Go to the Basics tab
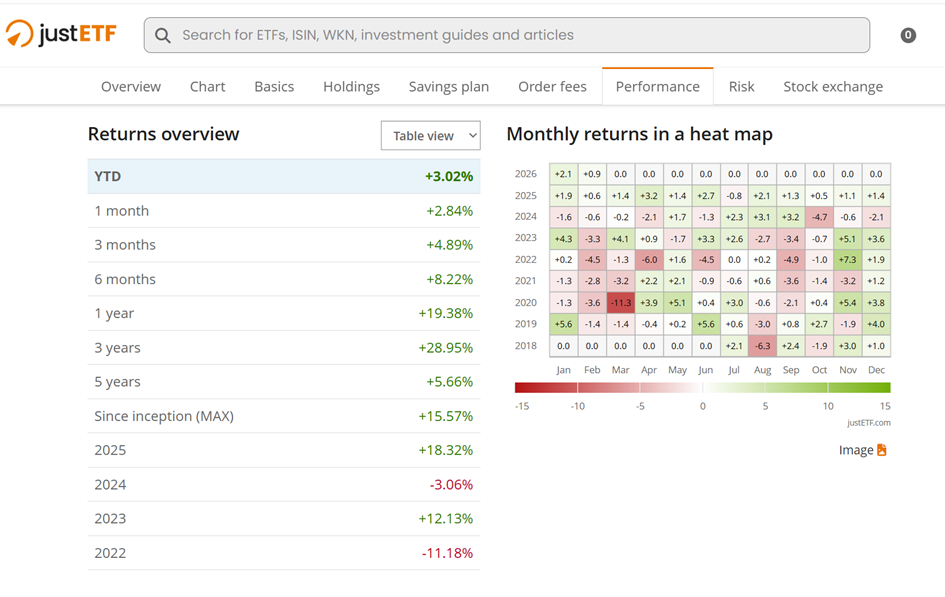This screenshot has height=597, width=945. (274, 87)
